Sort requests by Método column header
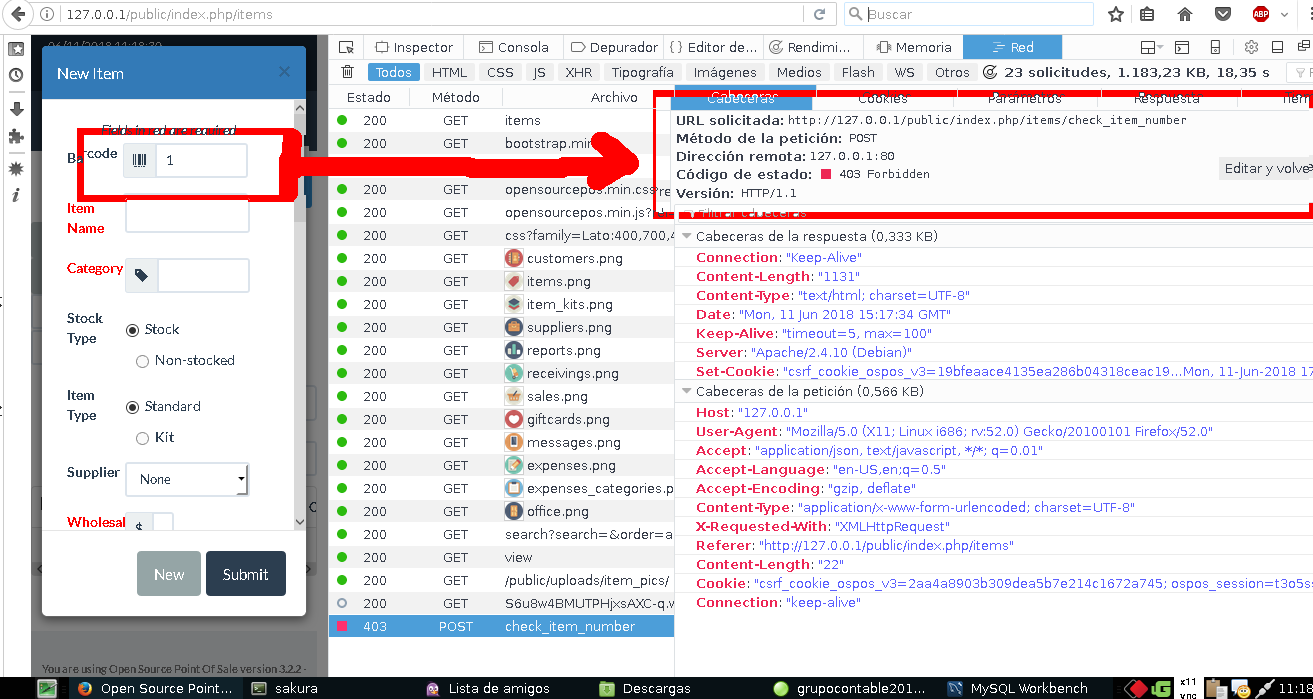 pos(456,97)
